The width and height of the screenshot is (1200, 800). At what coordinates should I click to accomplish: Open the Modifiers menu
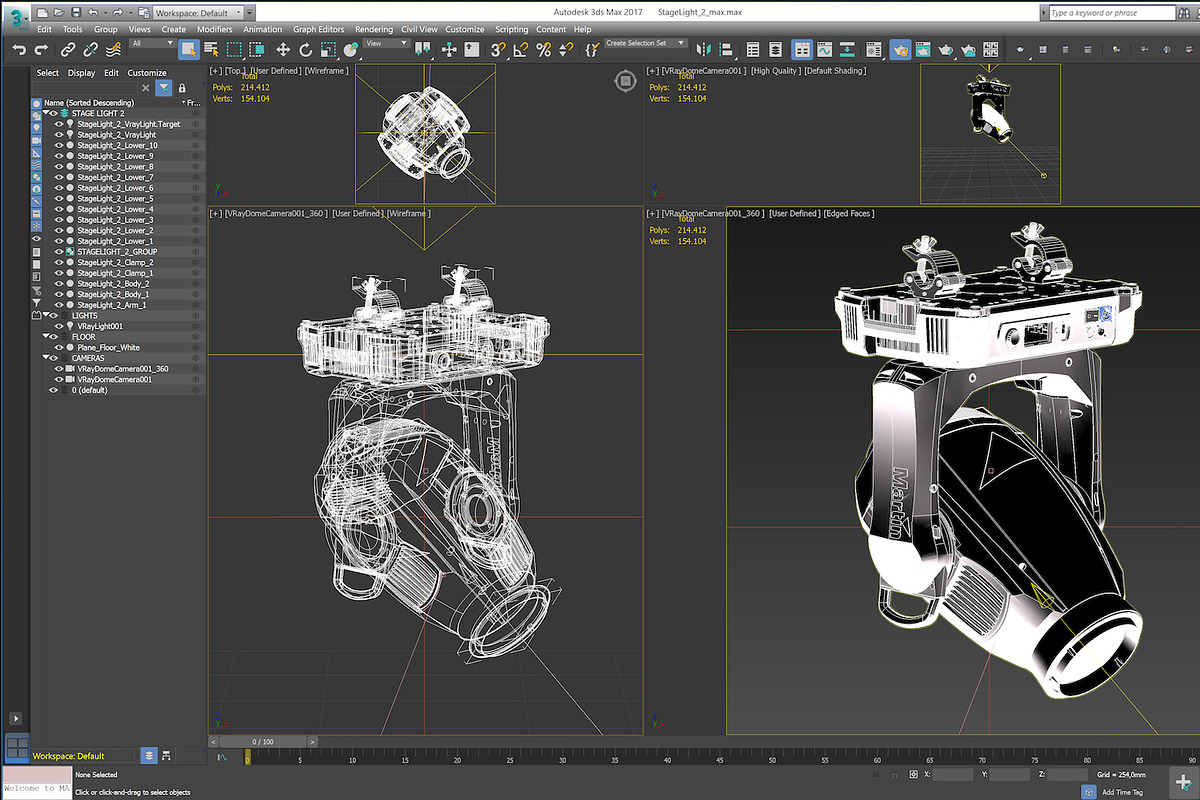(214, 30)
